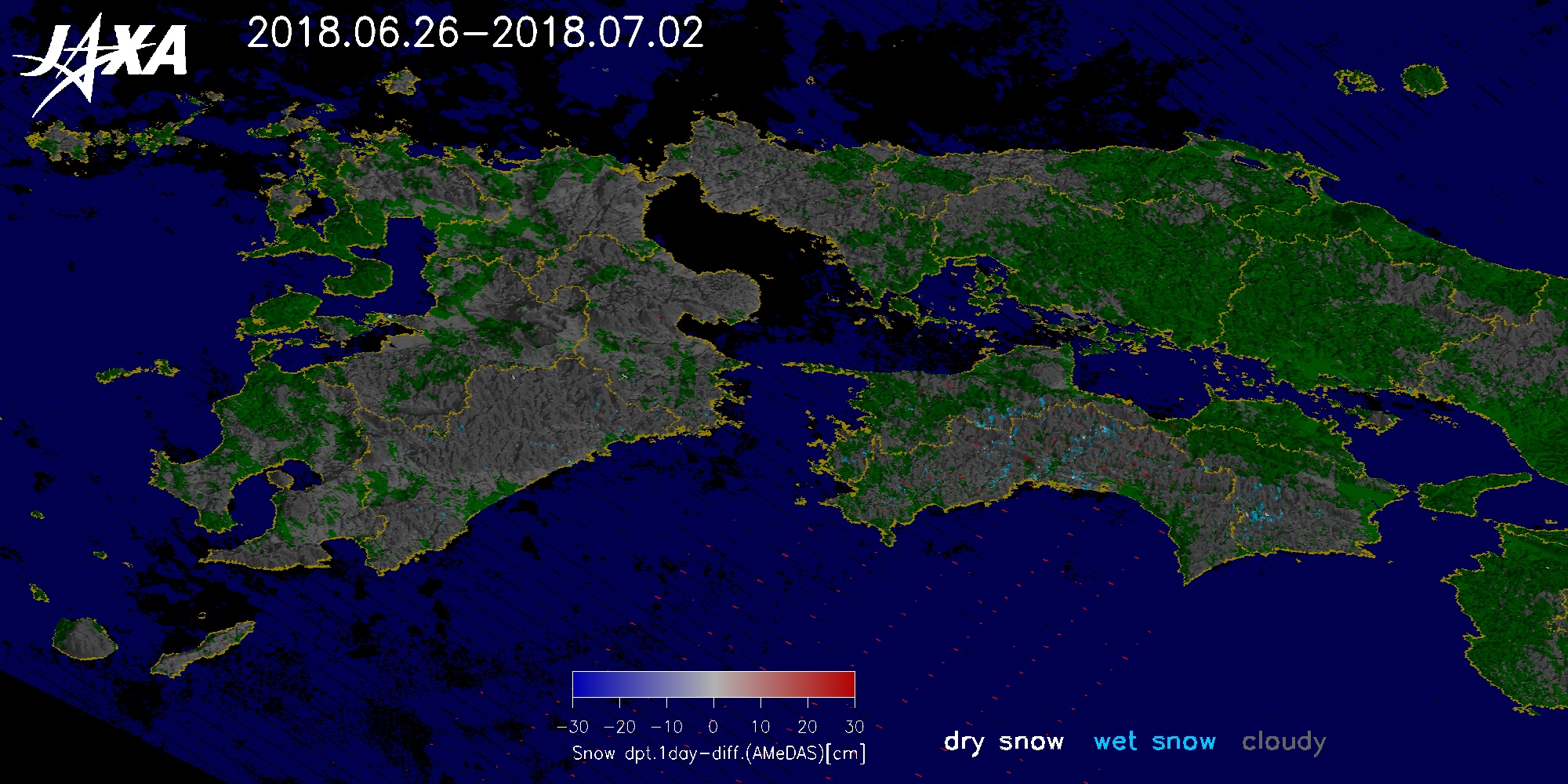
Task: Click the 10 tick label on scale
Action: (x=760, y=727)
